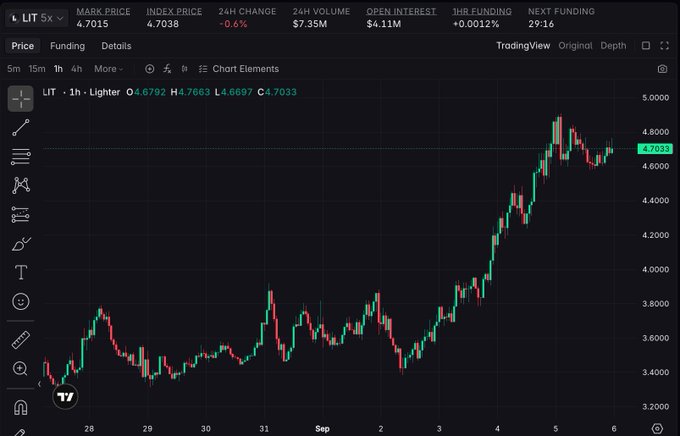Expand the More timeframes dropdown

[108, 69]
